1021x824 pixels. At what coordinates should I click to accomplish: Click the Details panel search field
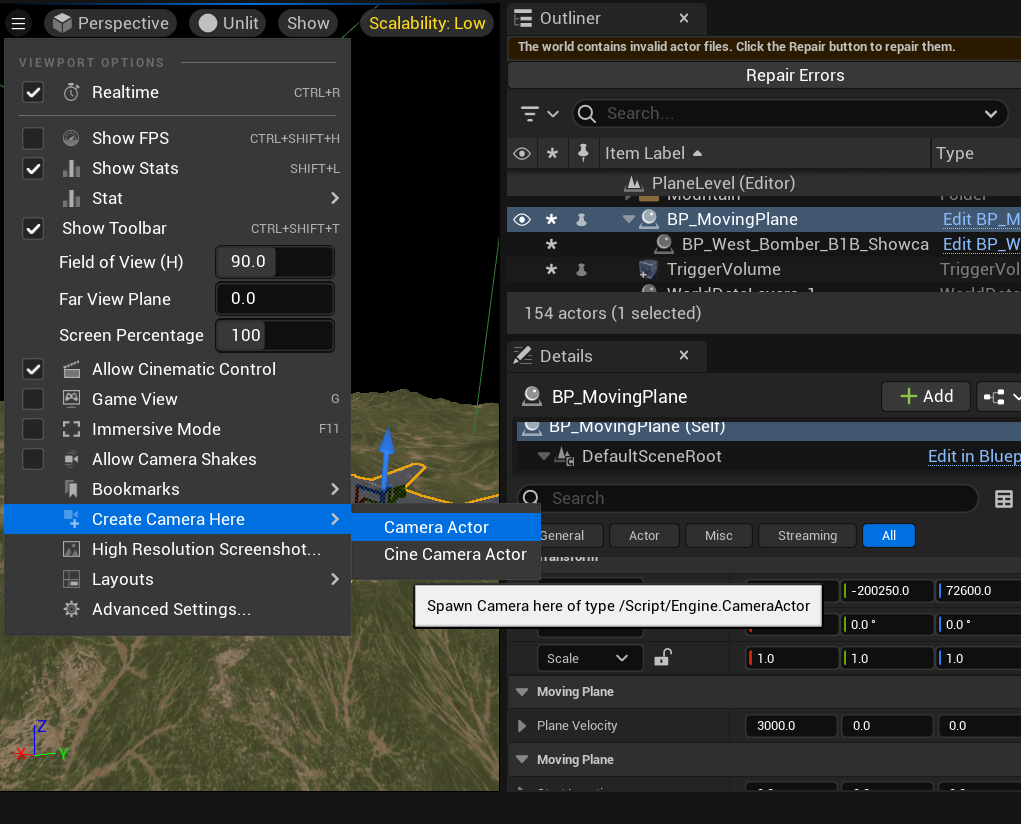pos(748,498)
